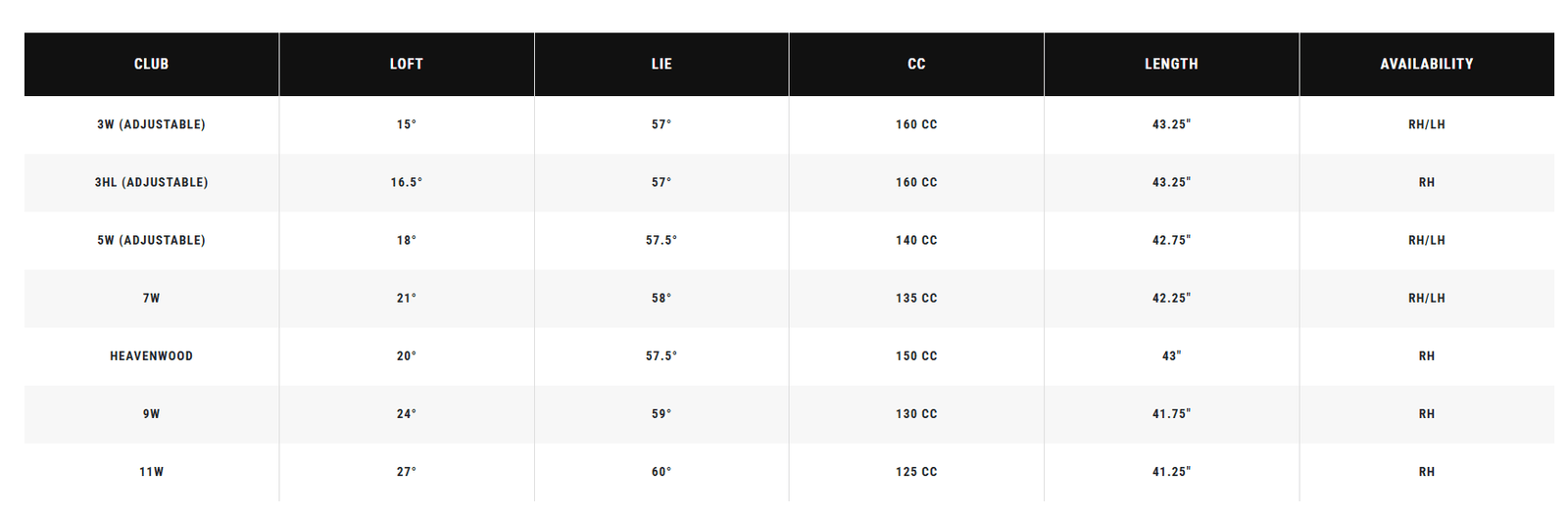The image size is (1568, 516).
Task: Select the 27° loft value
Action: coord(407,471)
